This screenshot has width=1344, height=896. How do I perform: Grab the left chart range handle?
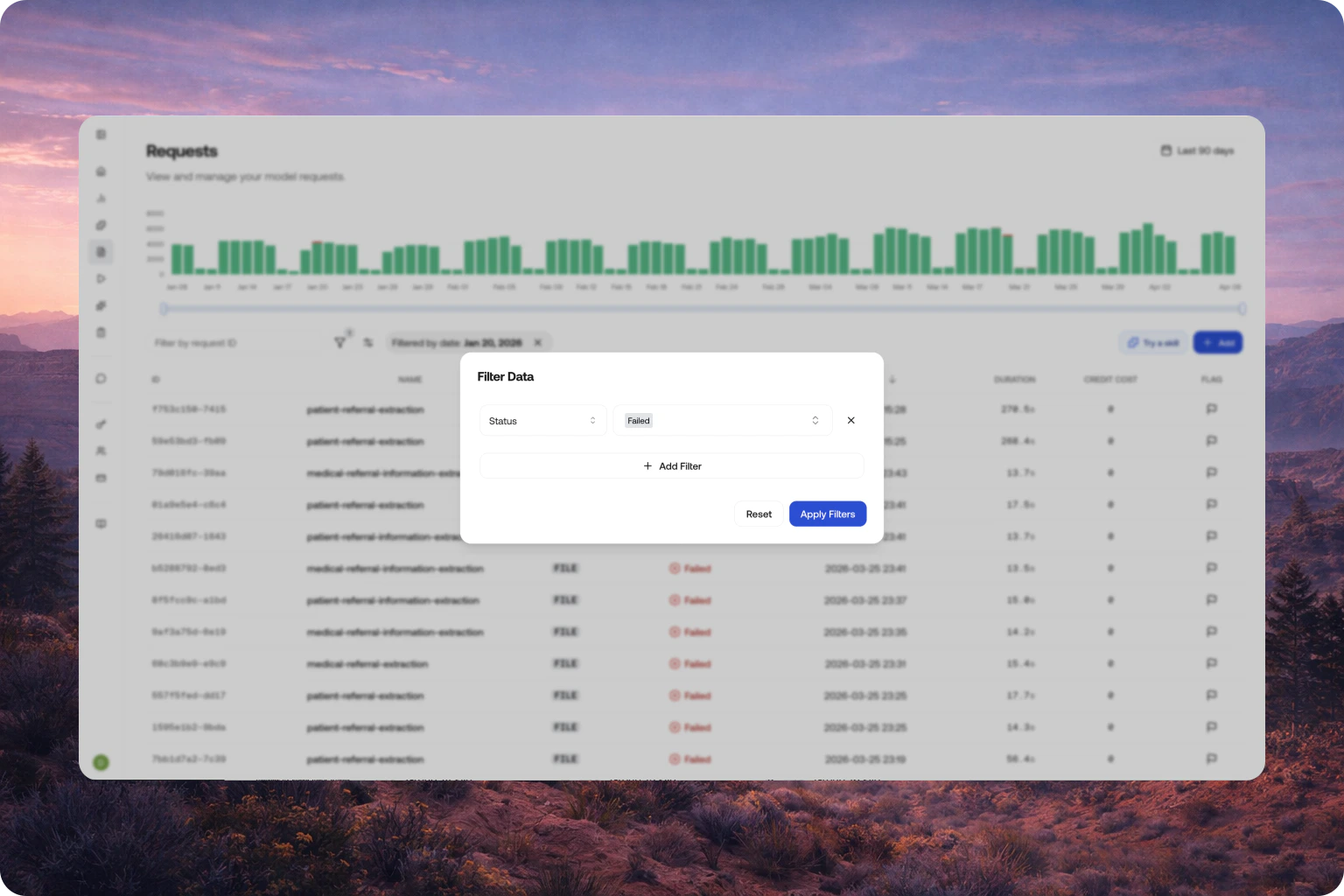(164, 309)
